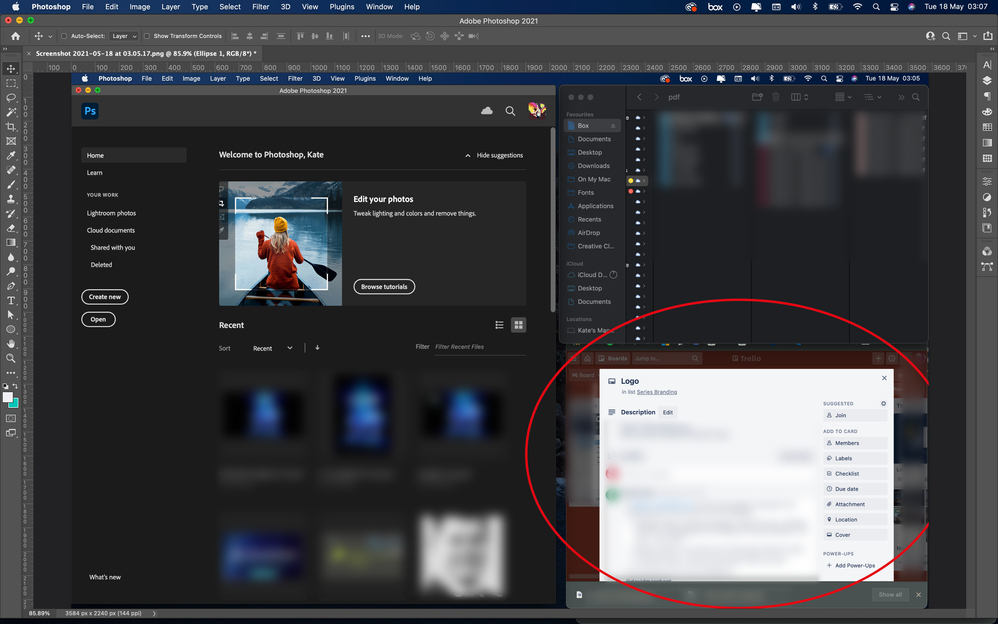
Task: Reset to default foreground and background colors
Action: pos(6,386)
